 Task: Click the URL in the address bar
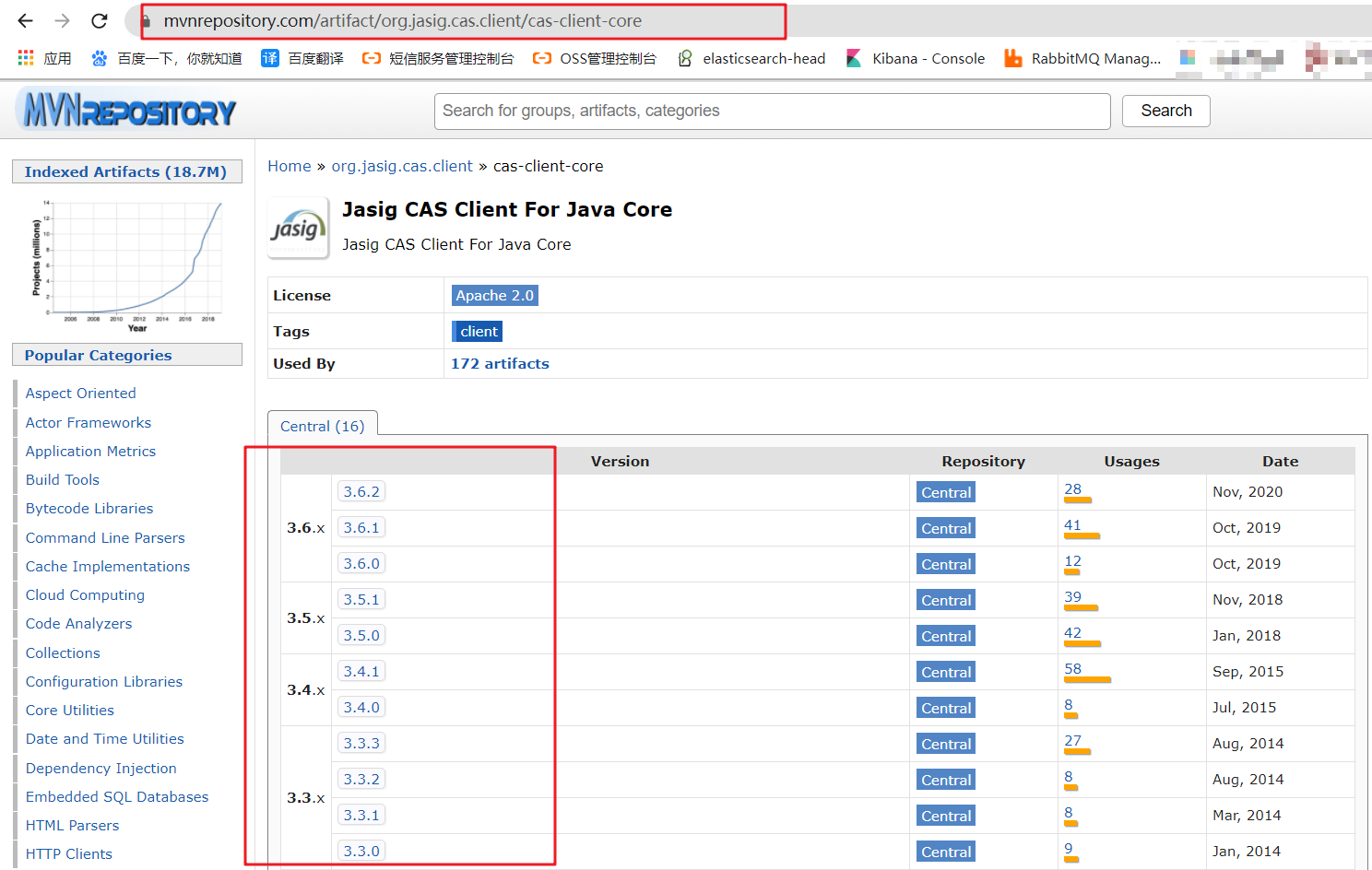(x=403, y=20)
